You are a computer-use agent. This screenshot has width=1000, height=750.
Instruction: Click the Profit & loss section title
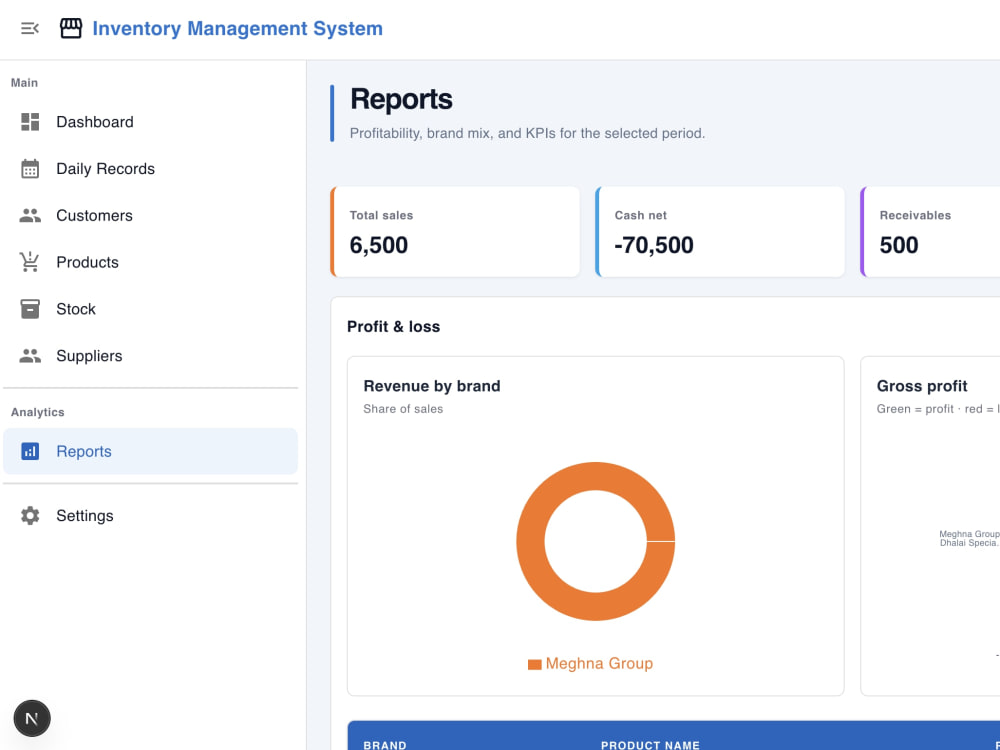point(393,327)
